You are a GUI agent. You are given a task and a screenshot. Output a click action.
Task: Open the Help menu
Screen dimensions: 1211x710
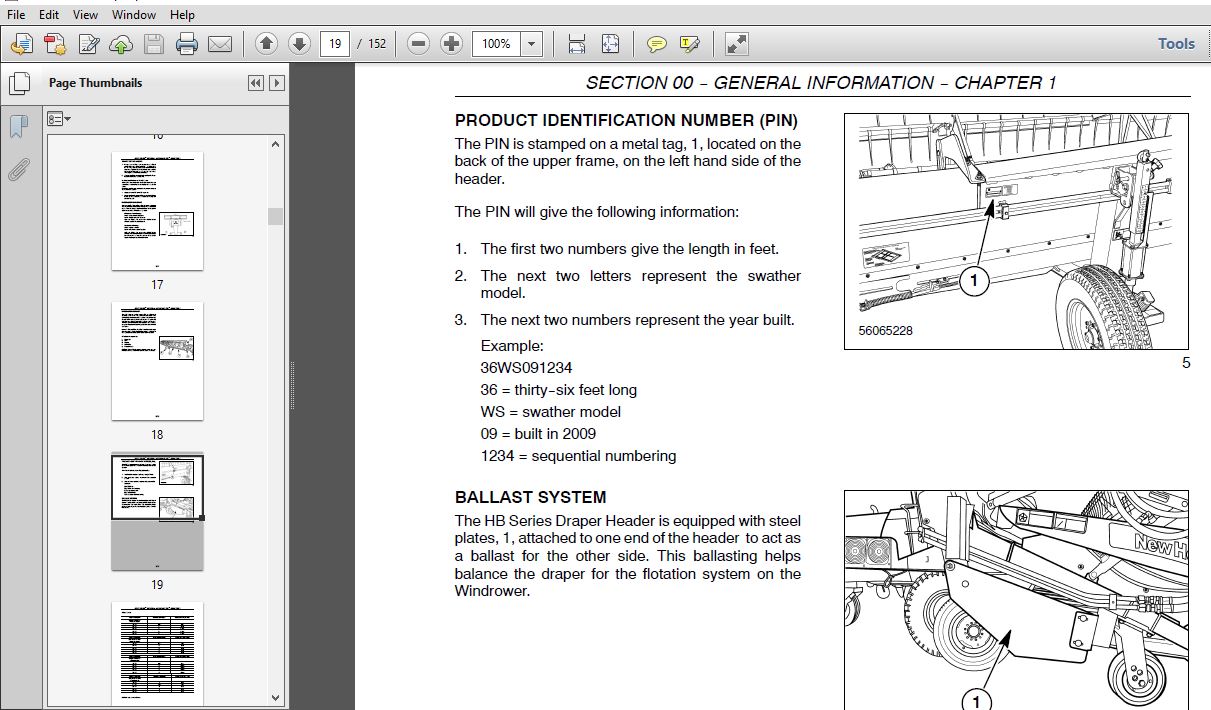coord(182,15)
